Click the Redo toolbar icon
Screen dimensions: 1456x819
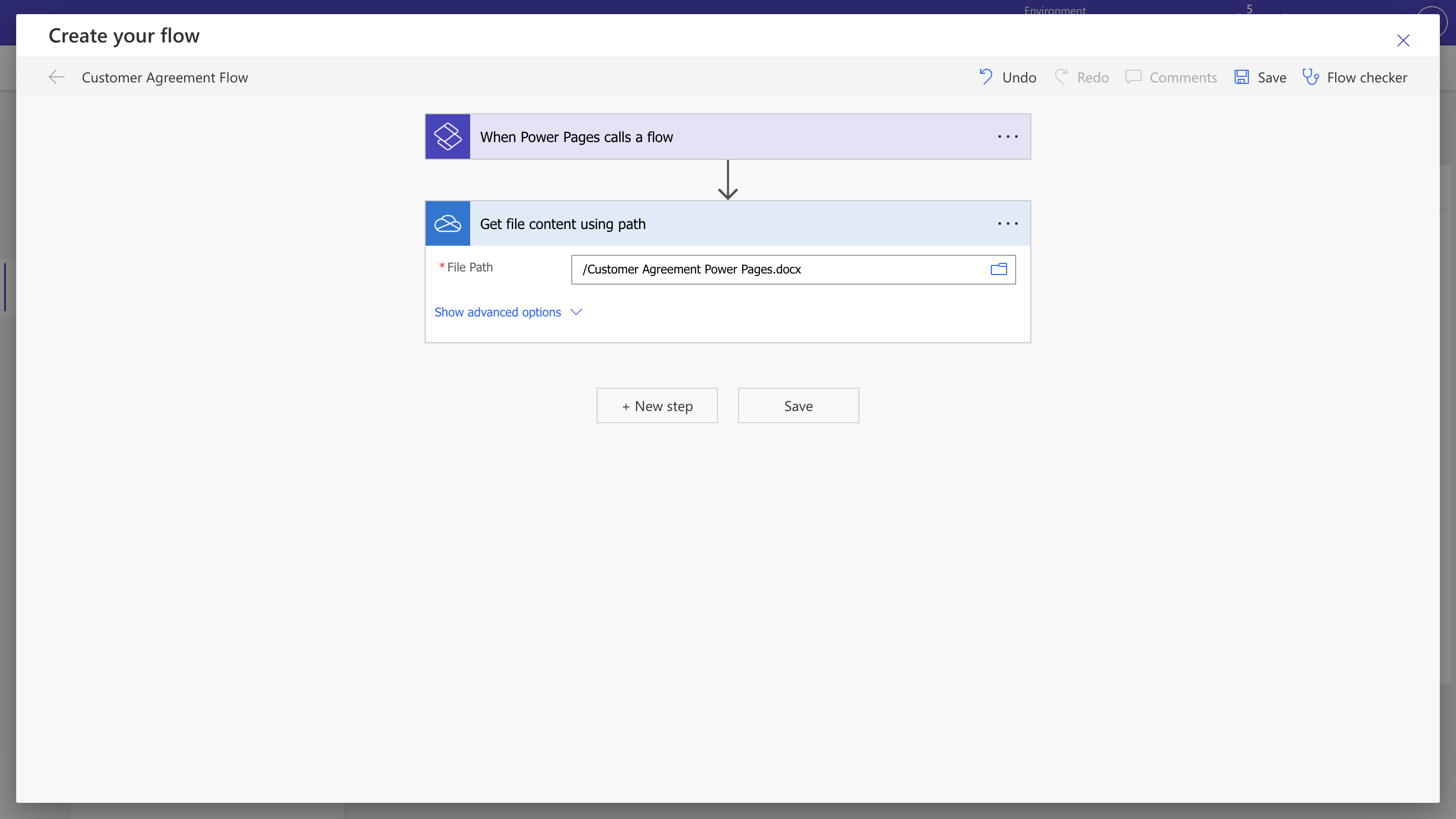point(1061,77)
